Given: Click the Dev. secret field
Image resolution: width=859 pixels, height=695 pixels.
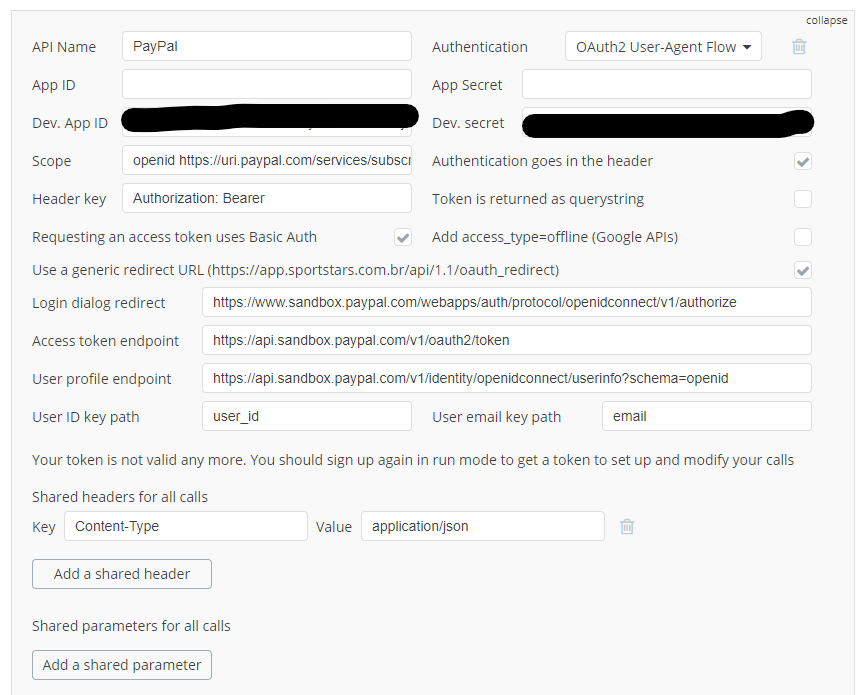Looking at the screenshot, I should click(x=667, y=122).
